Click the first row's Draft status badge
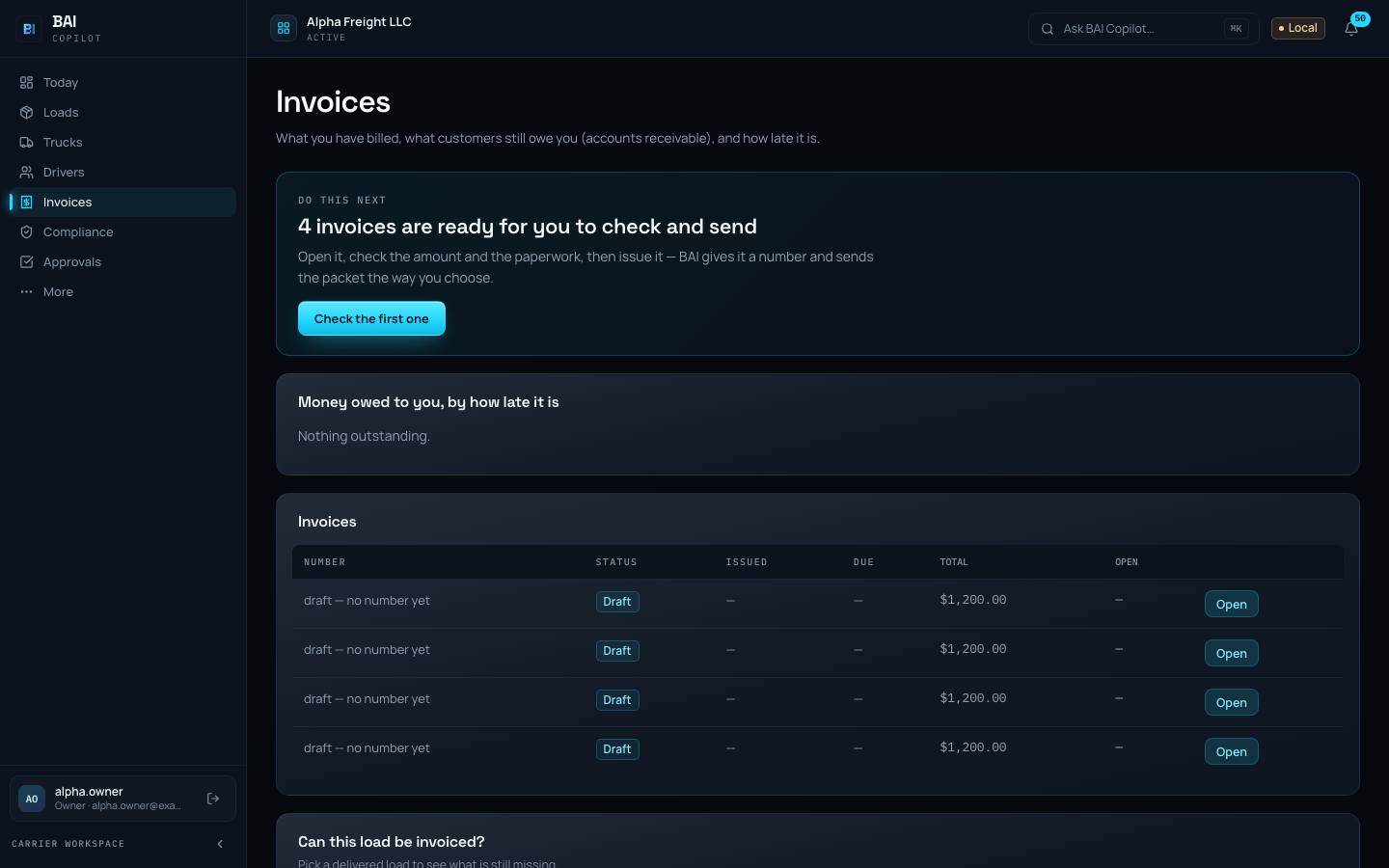The image size is (1389, 868). point(617,602)
